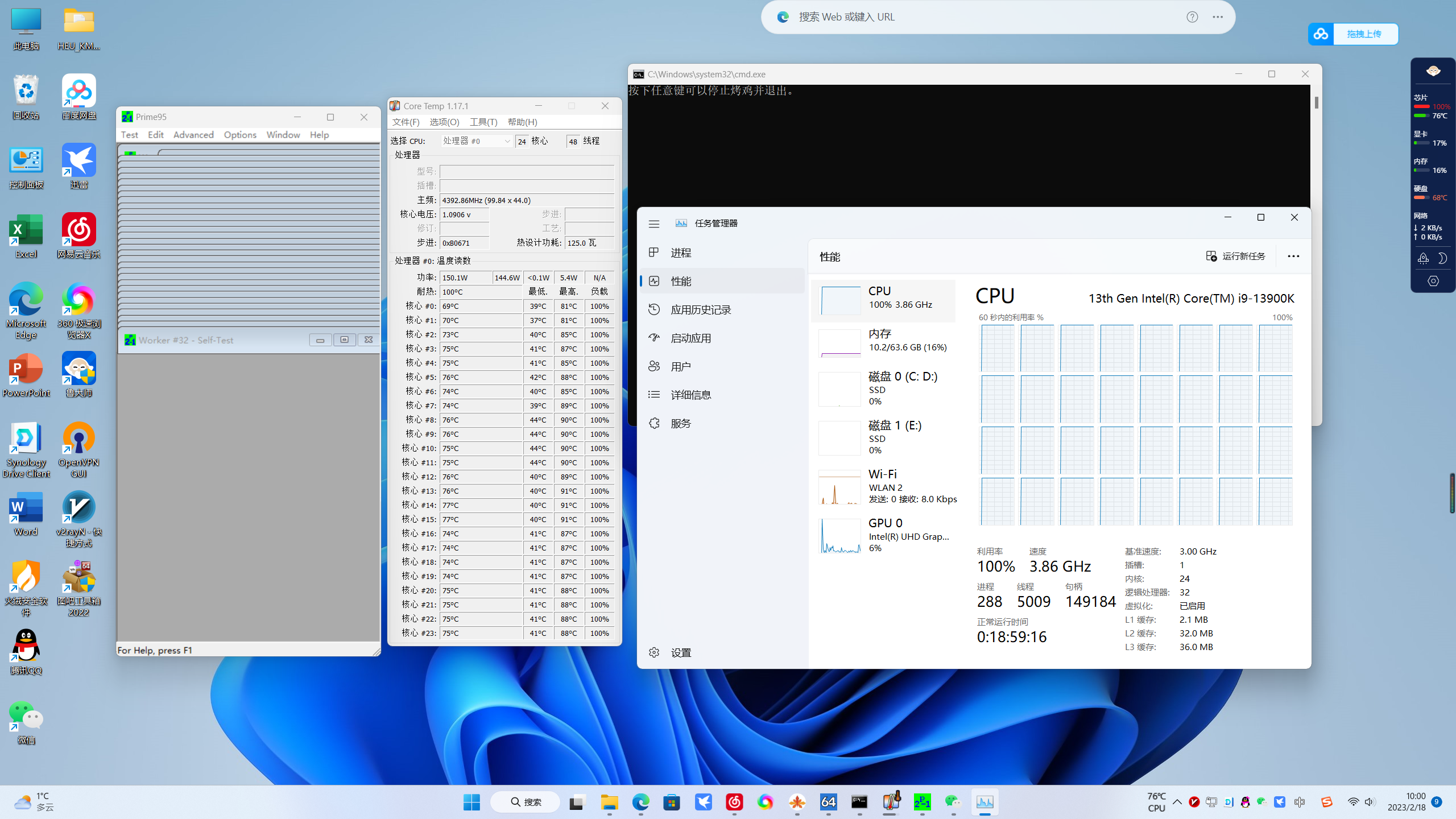Select the GPU 0 performance entry
The height and width of the screenshot is (819, 1456).
pos(883,536)
